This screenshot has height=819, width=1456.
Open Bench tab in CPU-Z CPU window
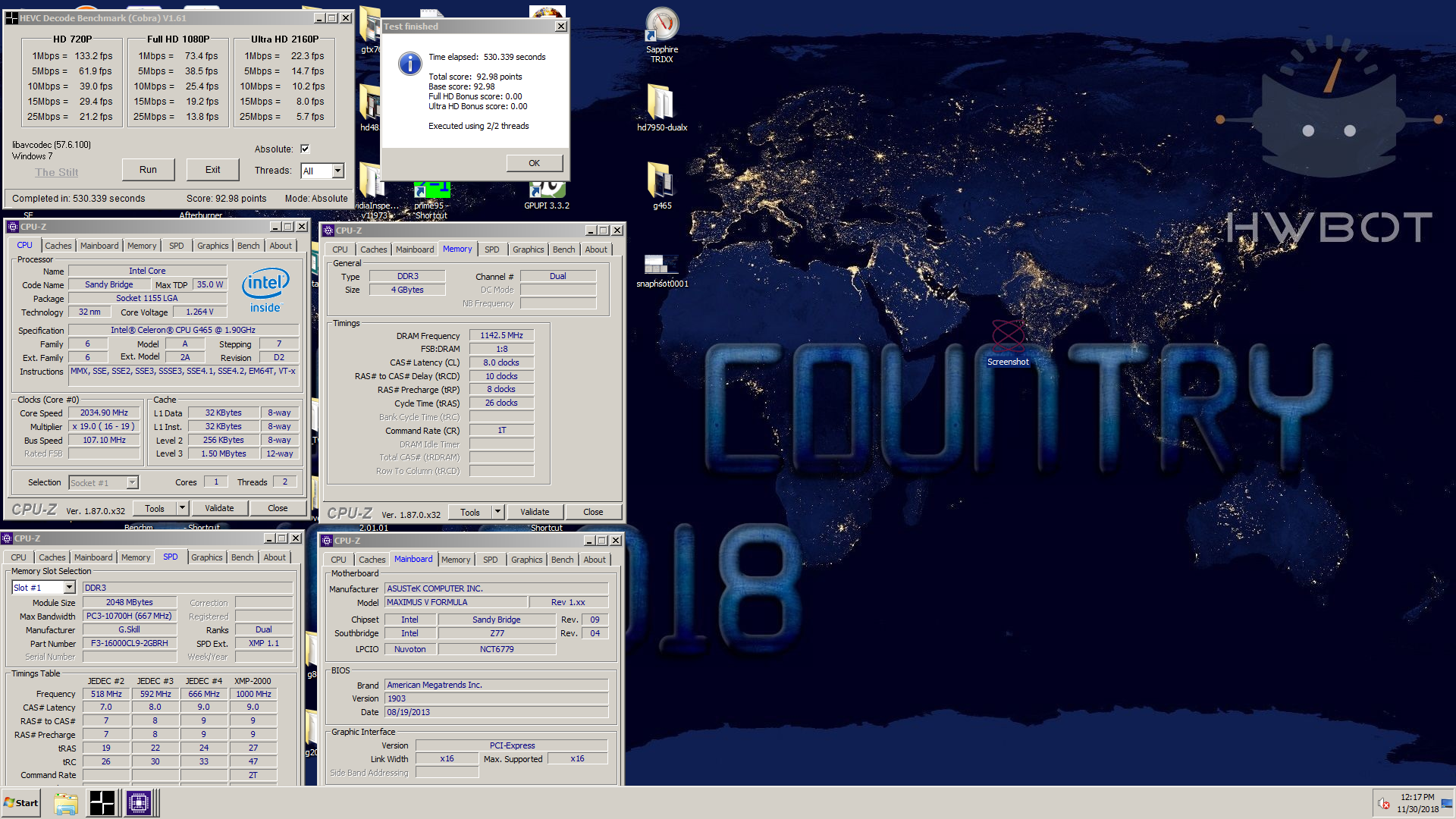(248, 246)
